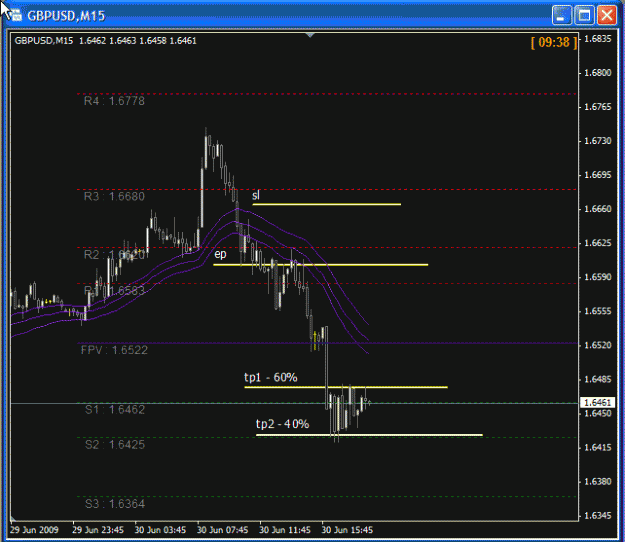Click the R1 : 1.6583 pivot label
The image size is (625, 542).
tap(114, 291)
